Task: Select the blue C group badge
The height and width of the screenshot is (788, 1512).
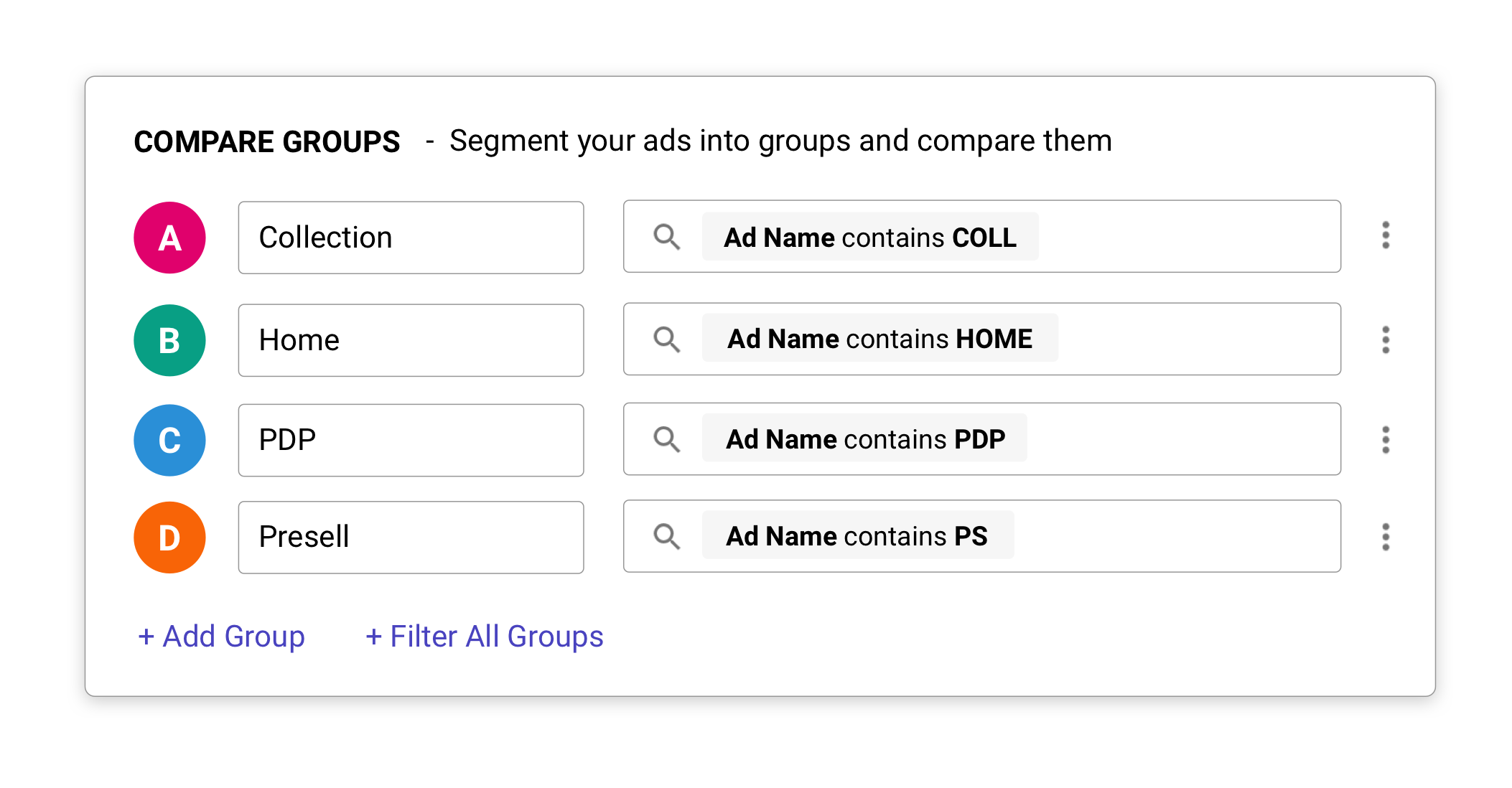Action: click(169, 440)
